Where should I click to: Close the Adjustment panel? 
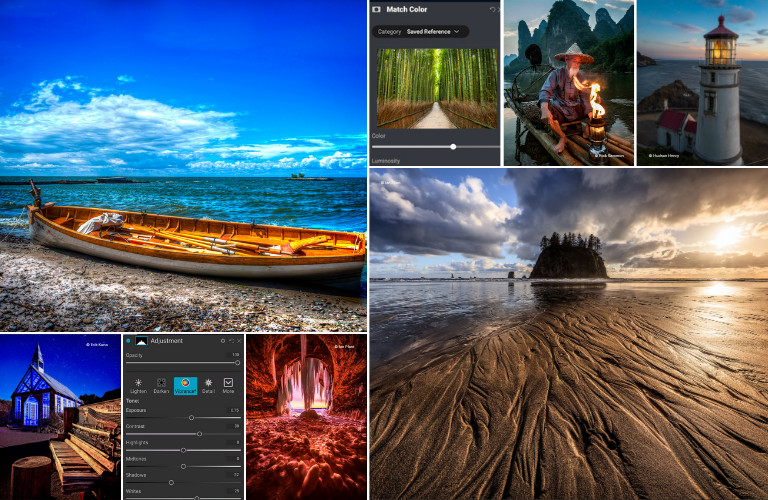[238, 341]
